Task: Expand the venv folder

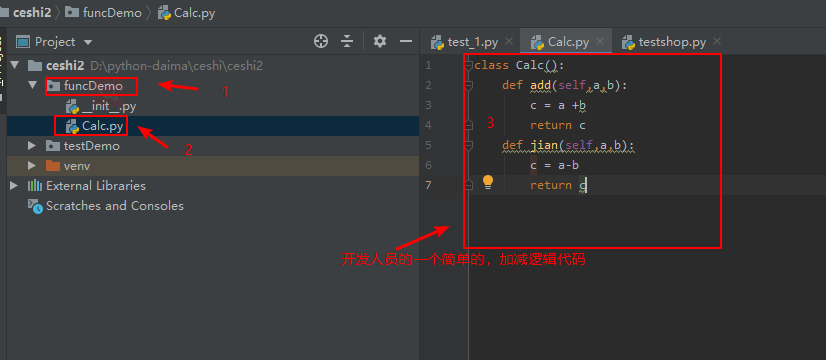Action: pos(33,166)
